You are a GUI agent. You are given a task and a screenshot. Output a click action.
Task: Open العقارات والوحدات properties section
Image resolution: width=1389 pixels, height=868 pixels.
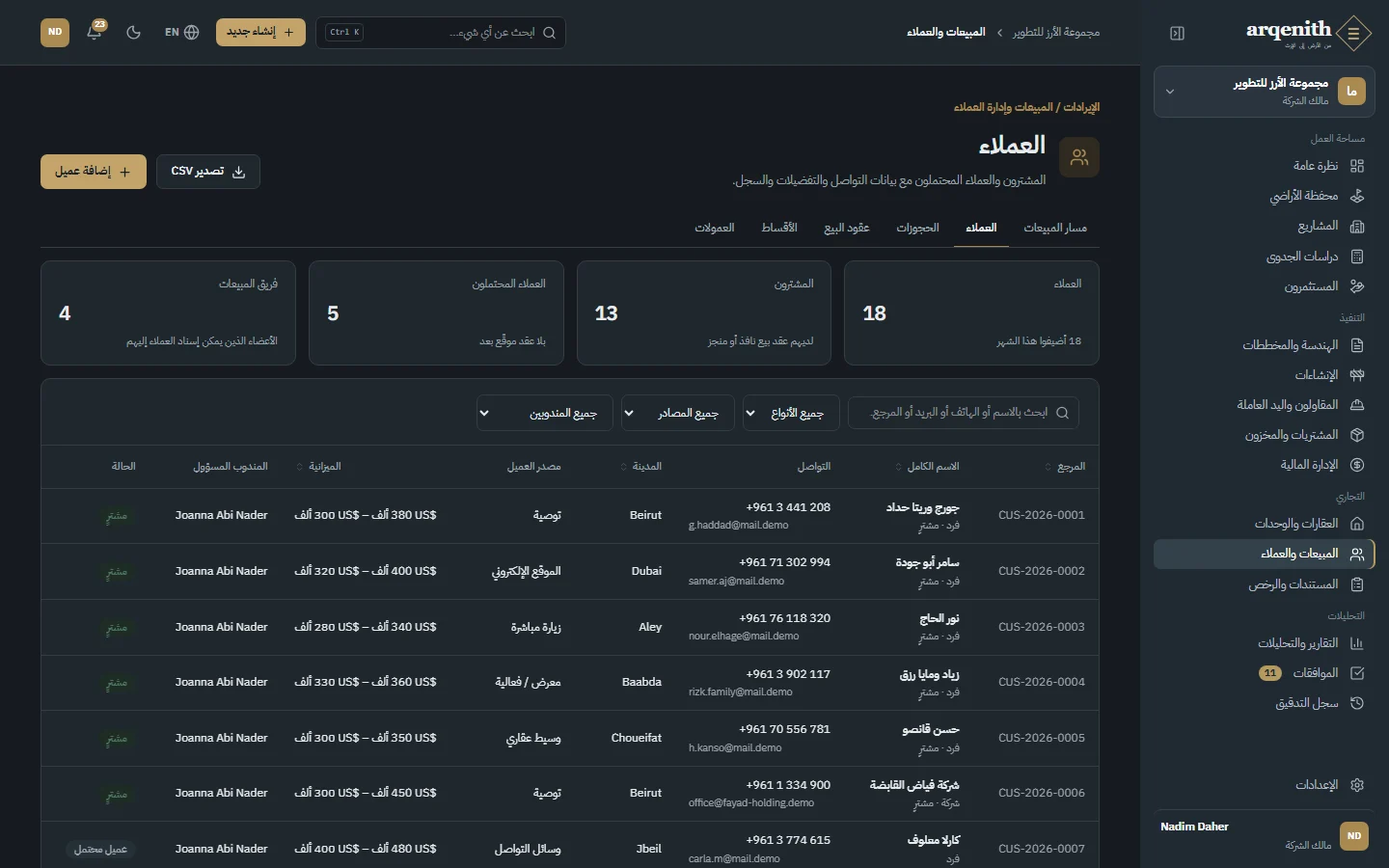[1264, 524]
